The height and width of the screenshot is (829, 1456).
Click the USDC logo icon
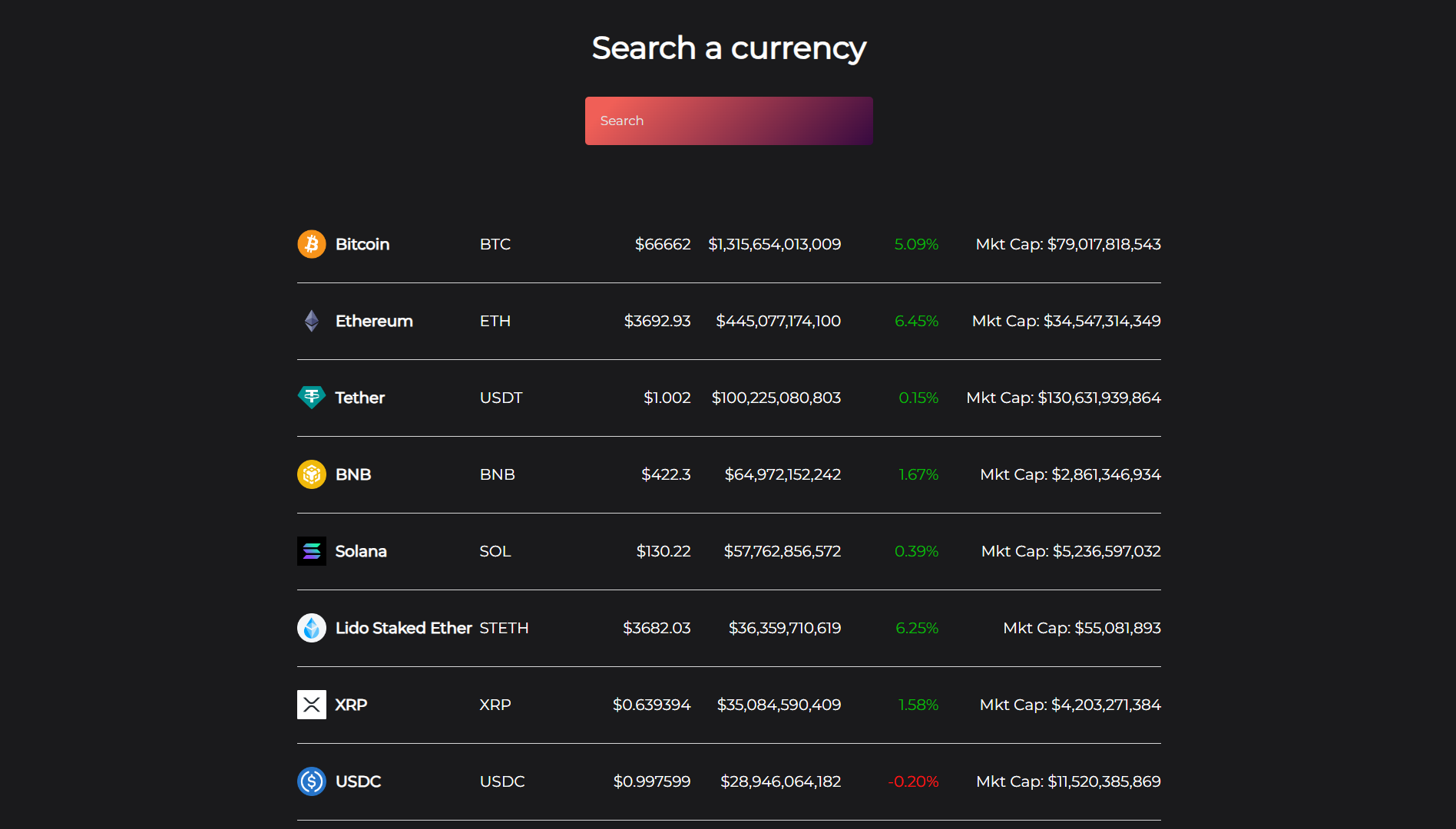[312, 781]
